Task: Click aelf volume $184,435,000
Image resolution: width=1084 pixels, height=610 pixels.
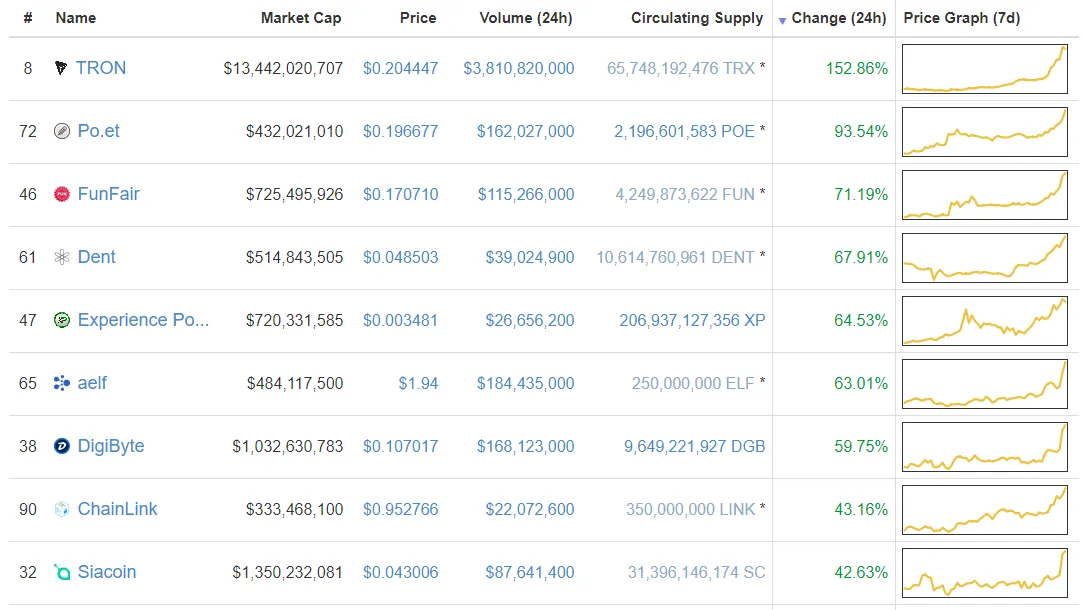Action: 525,383
